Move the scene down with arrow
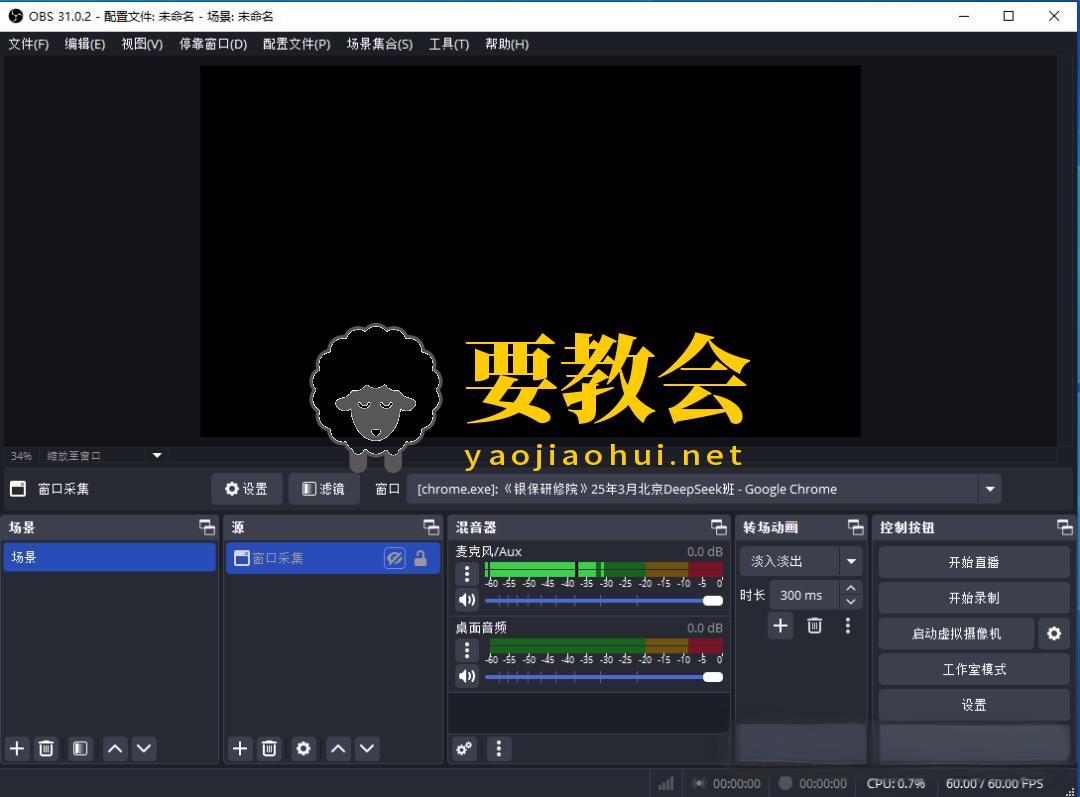This screenshot has width=1080, height=797. click(144, 749)
